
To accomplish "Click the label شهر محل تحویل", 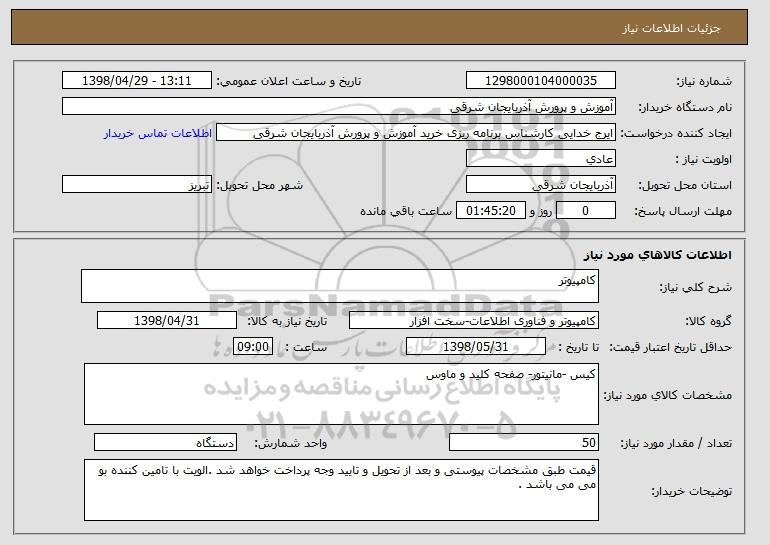I will pos(260,186).
